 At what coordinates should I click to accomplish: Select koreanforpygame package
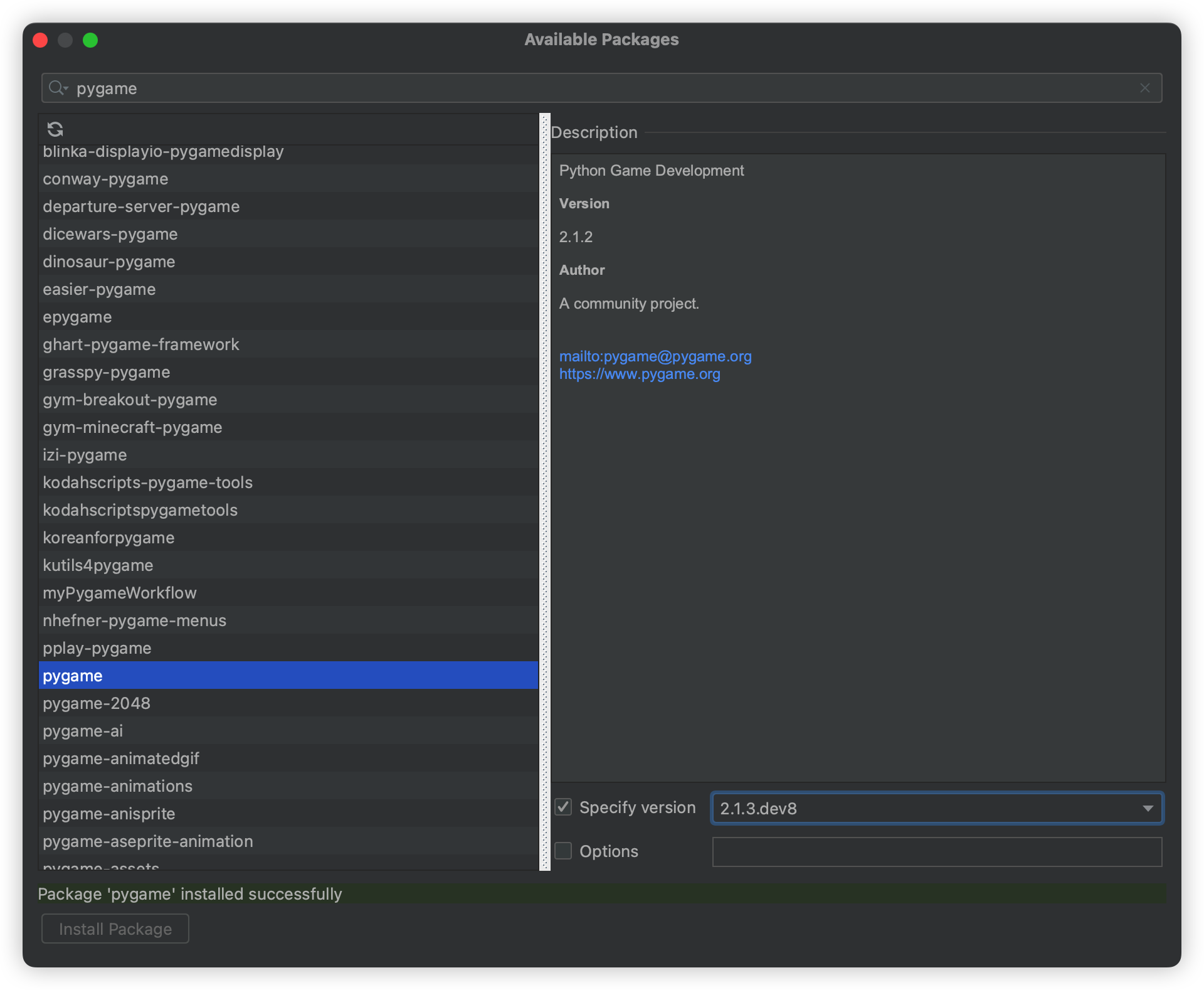(288, 538)
